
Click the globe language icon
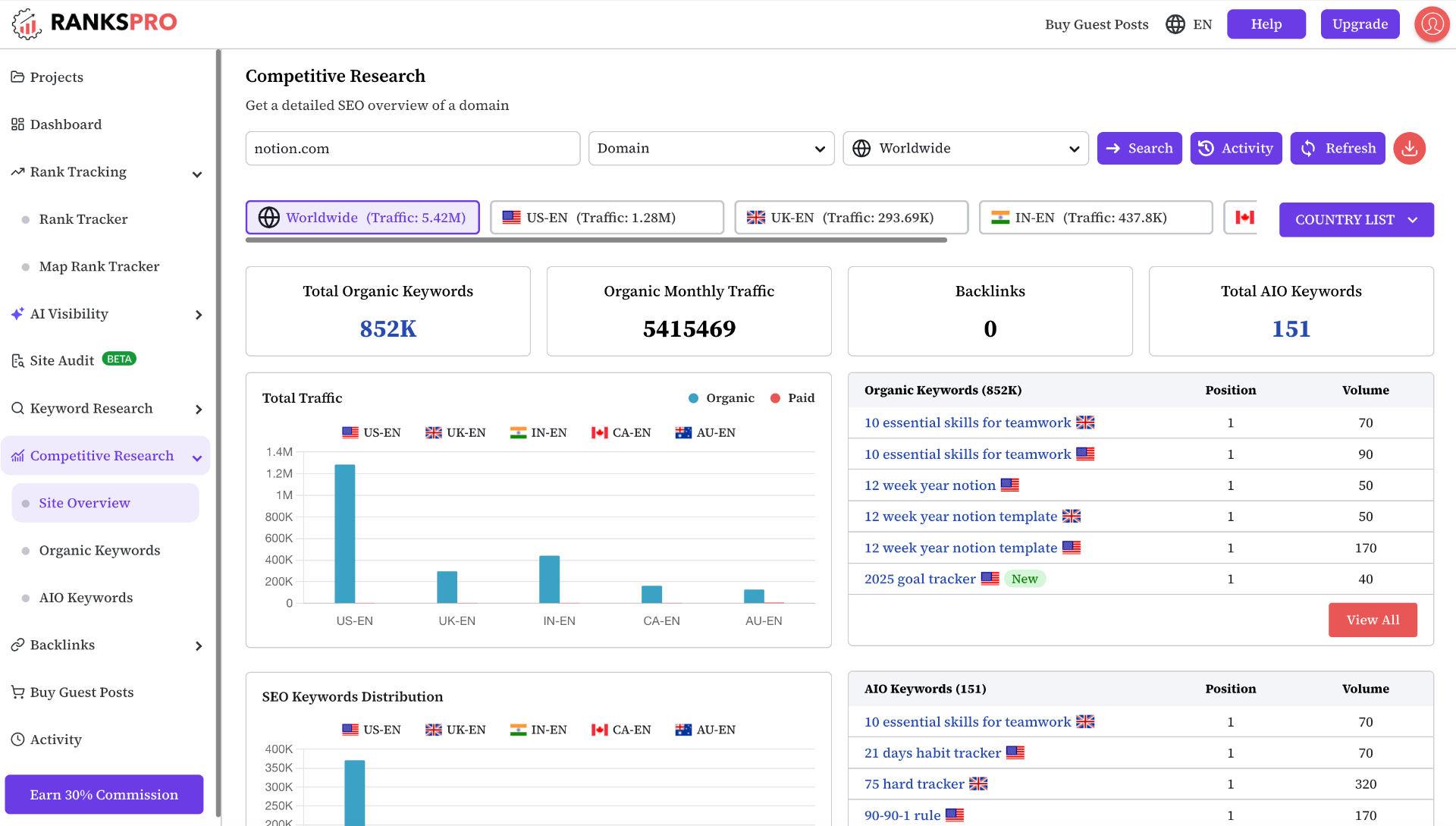(1175, 24)
